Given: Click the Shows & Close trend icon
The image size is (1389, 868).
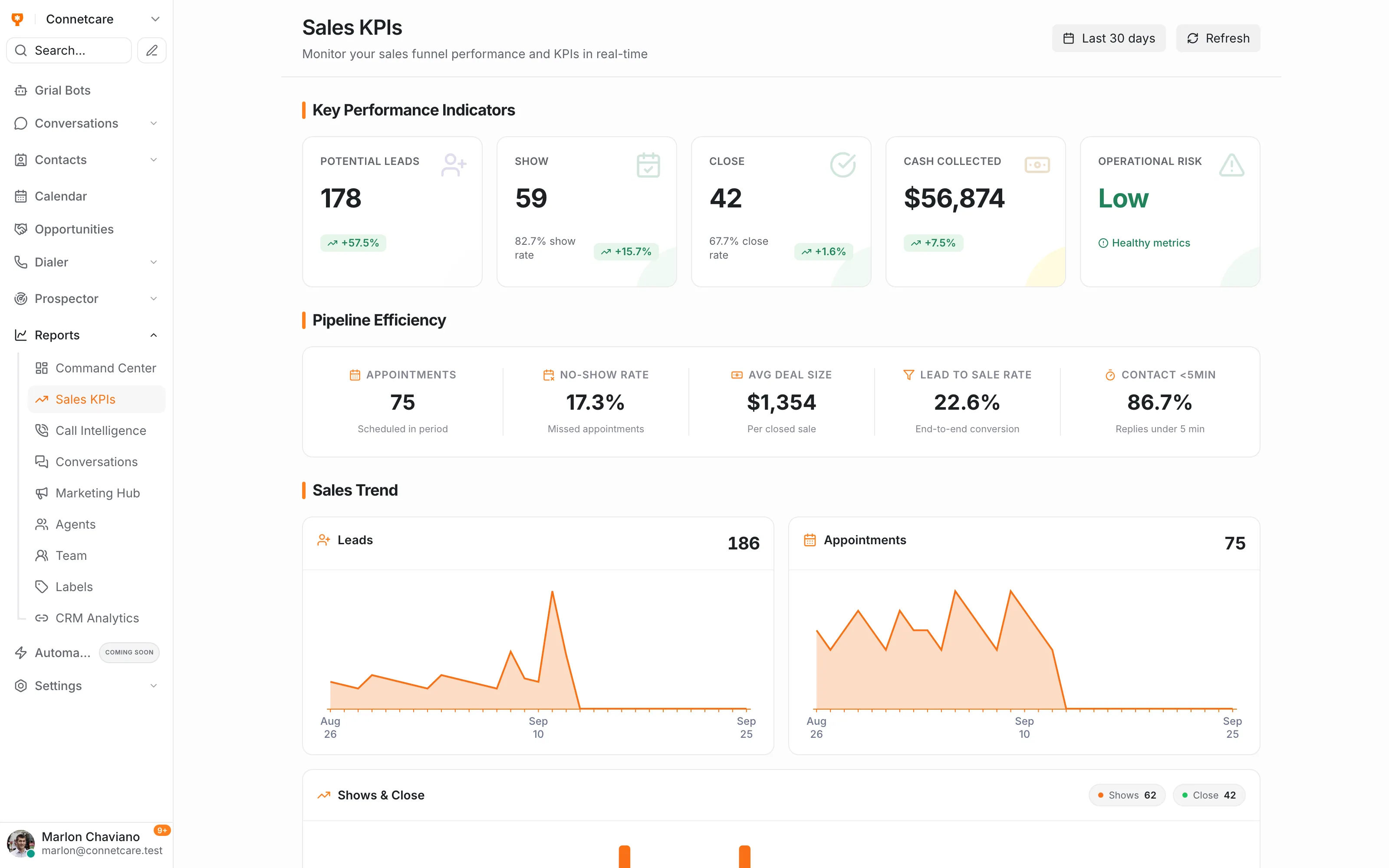Looking at the screenshot, I should pyautogui.click(x=324, y=795).
